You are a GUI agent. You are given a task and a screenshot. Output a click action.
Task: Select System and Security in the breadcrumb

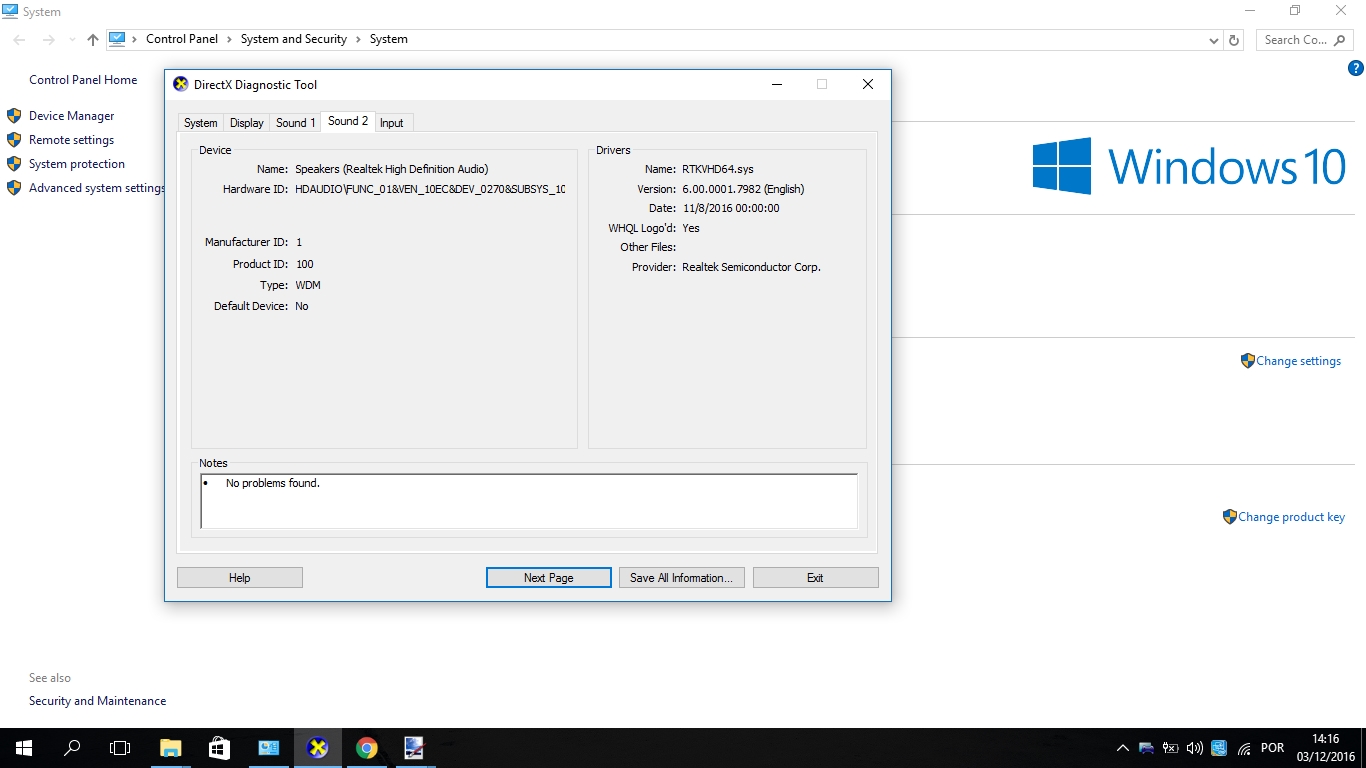coord(294,39)
